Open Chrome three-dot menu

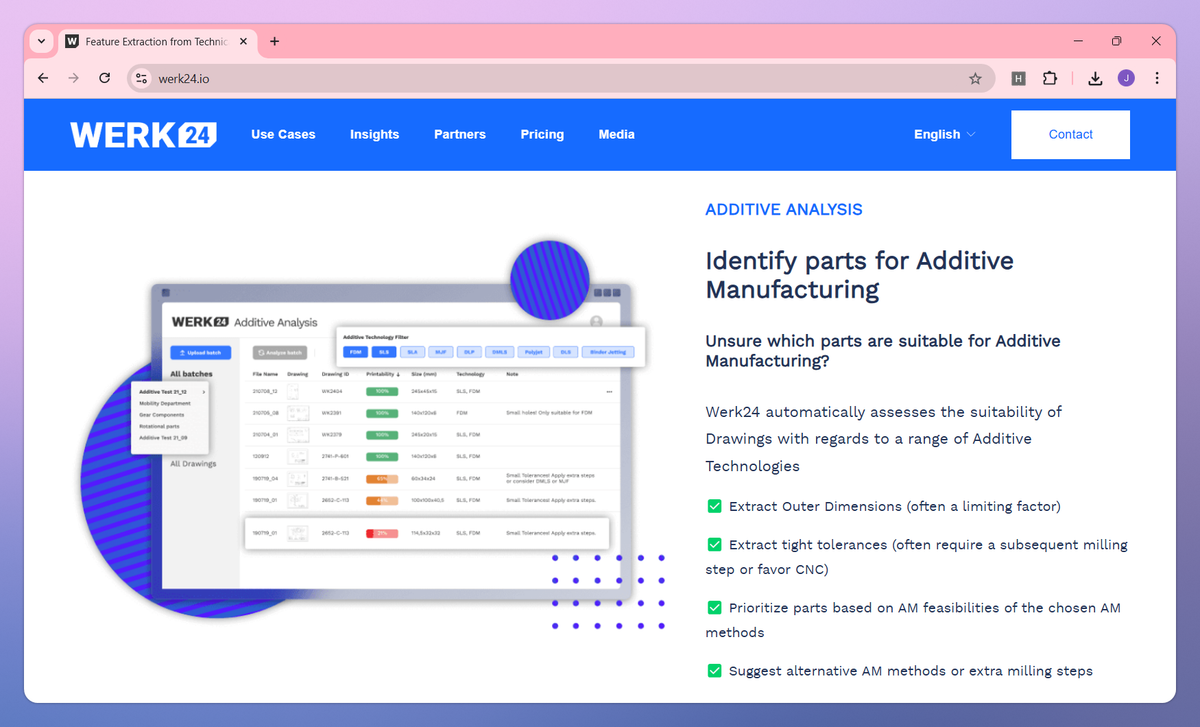1157,78
